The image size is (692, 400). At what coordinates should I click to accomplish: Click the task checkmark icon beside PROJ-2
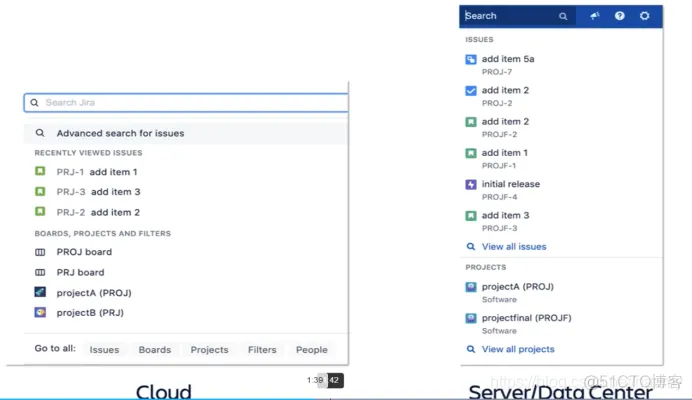(x=471, y=91)
